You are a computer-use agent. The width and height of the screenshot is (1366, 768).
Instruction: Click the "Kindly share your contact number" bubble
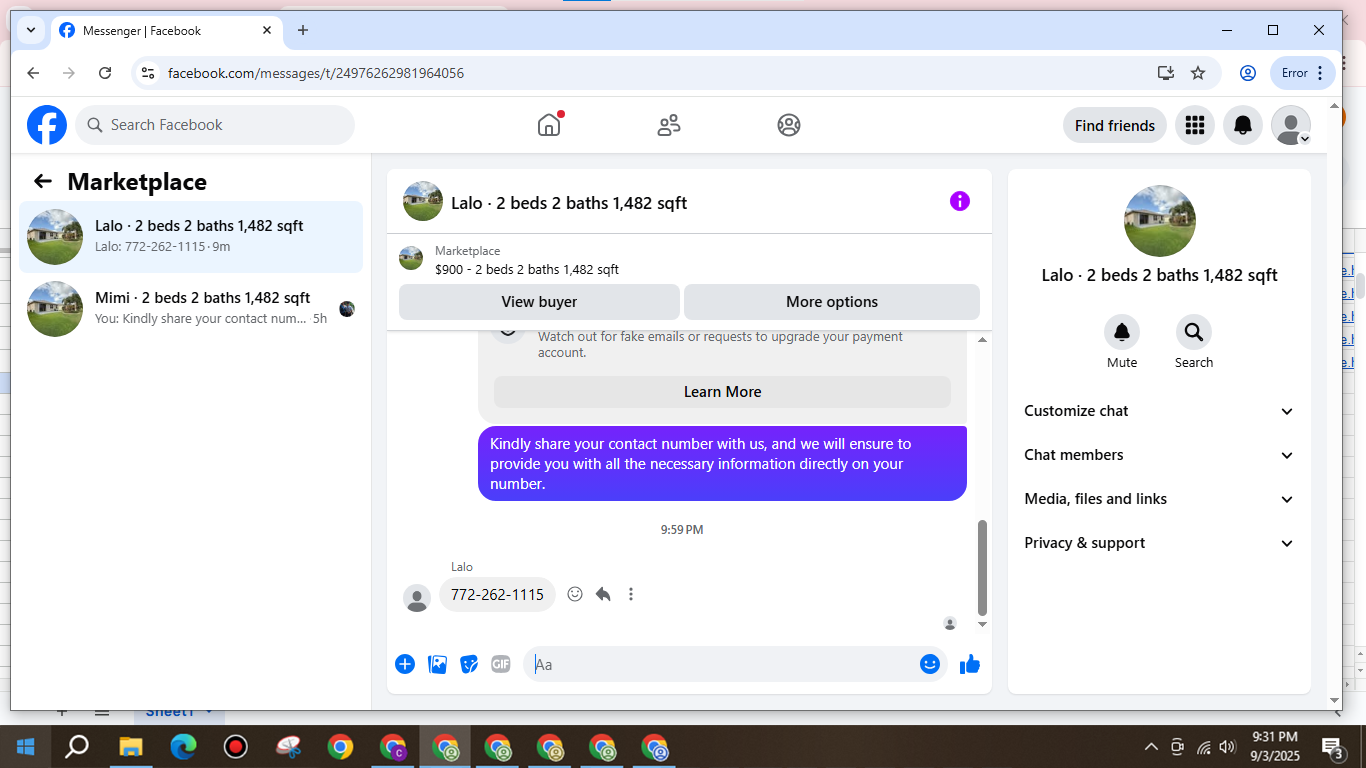(x=722, y=464)
